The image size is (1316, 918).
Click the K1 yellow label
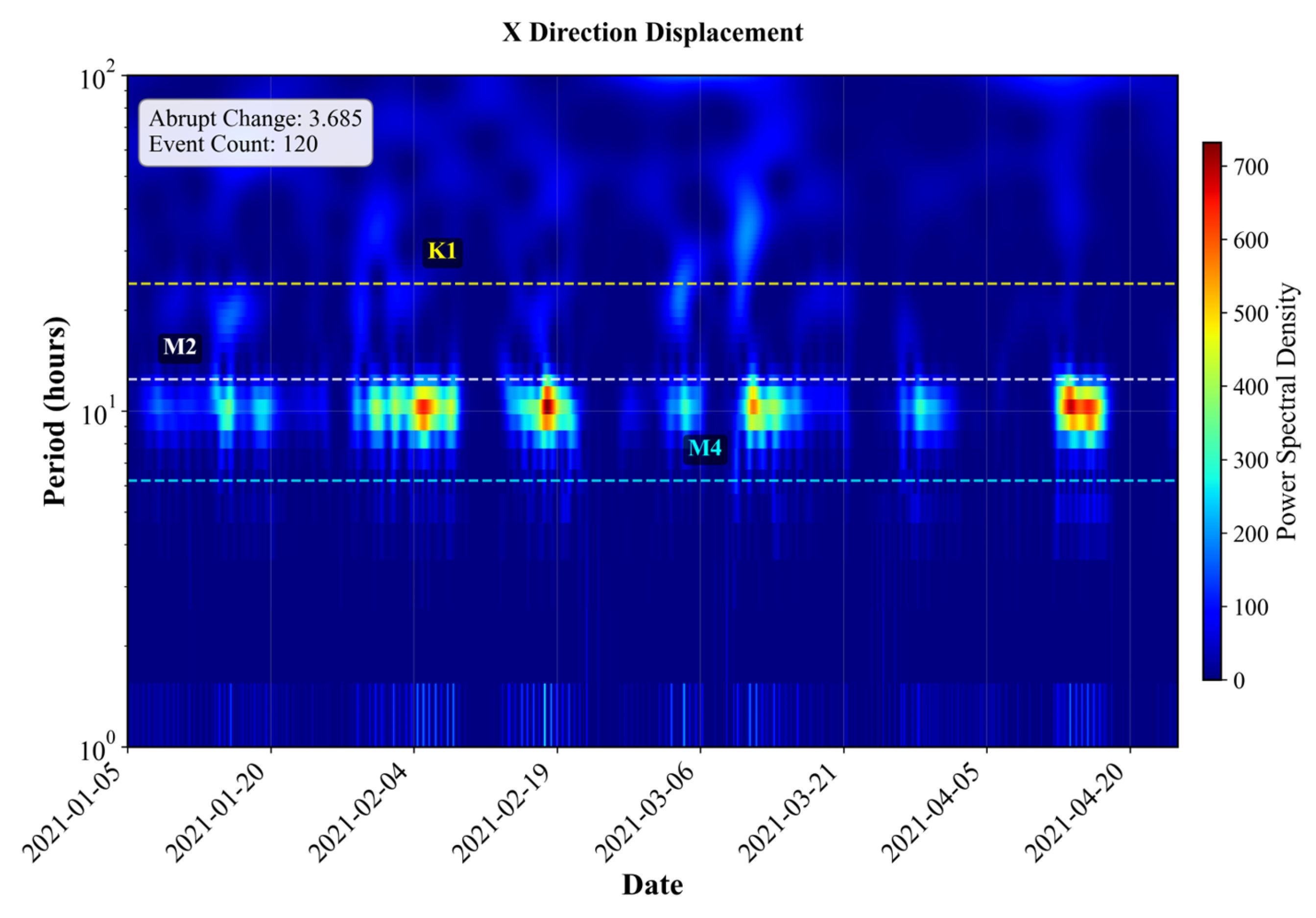442,251
